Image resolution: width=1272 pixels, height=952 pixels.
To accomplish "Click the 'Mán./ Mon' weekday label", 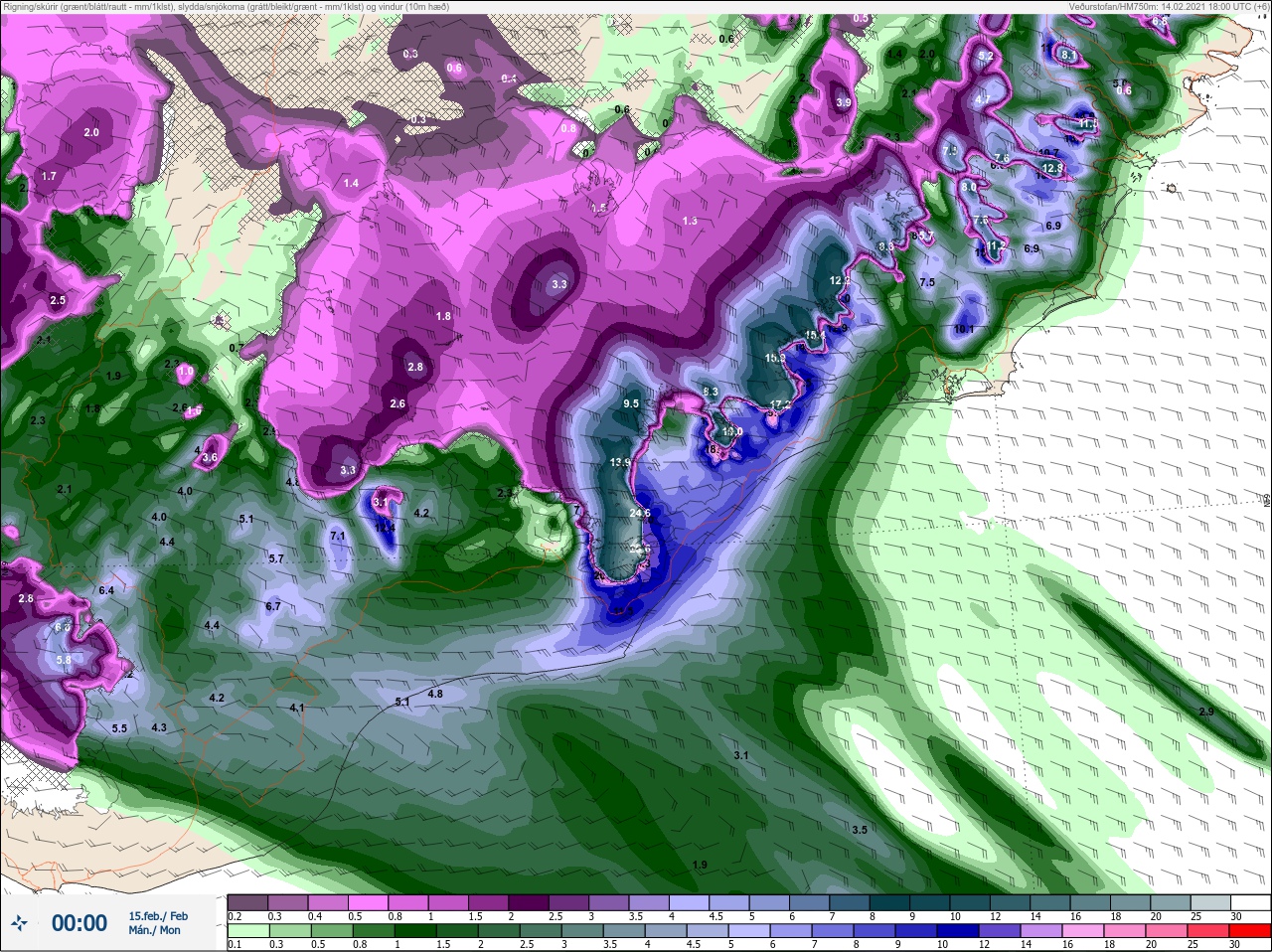I will tap(154, 931).
